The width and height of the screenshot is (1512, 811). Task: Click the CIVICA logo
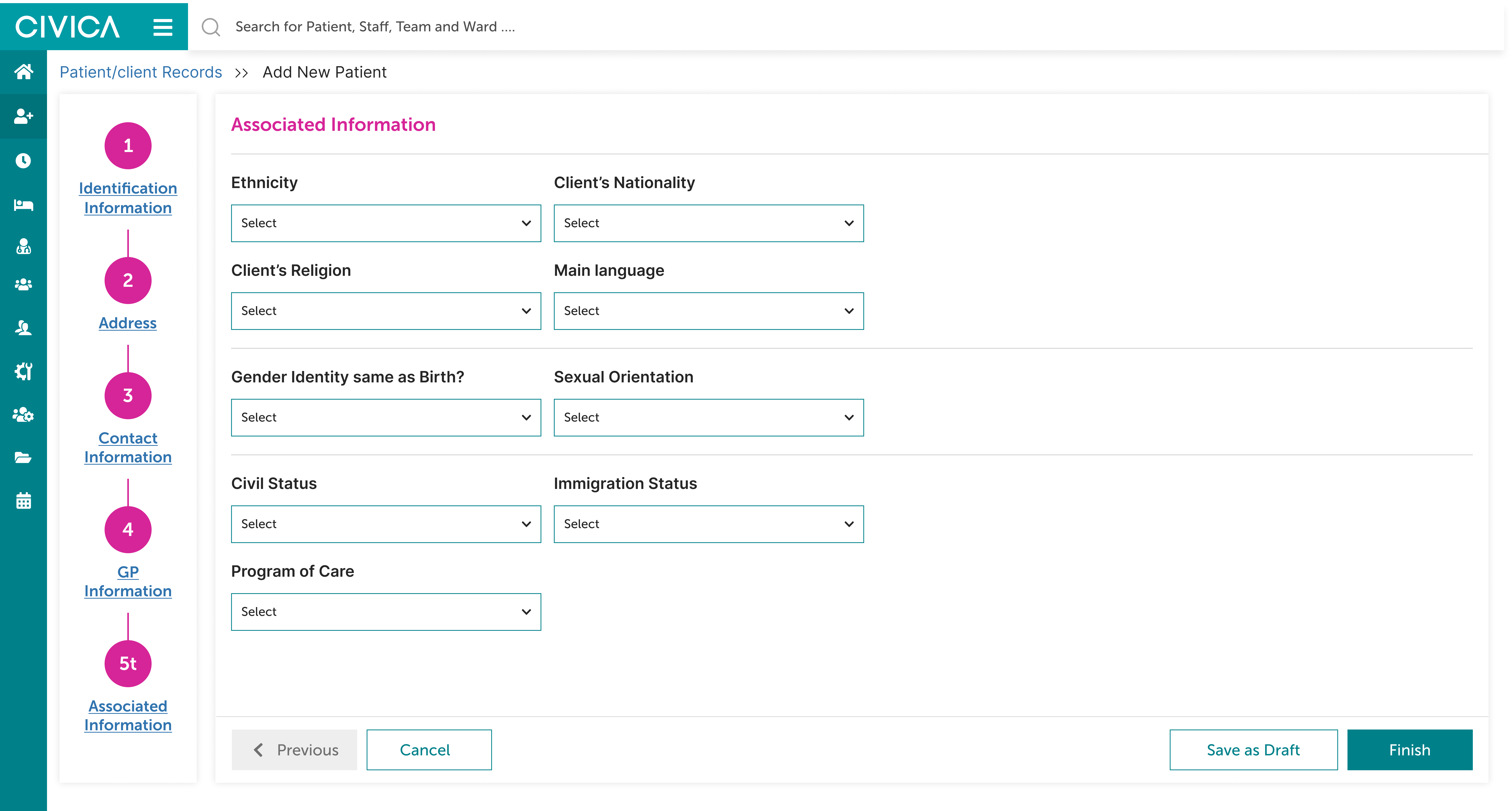[x=68, y=27]
